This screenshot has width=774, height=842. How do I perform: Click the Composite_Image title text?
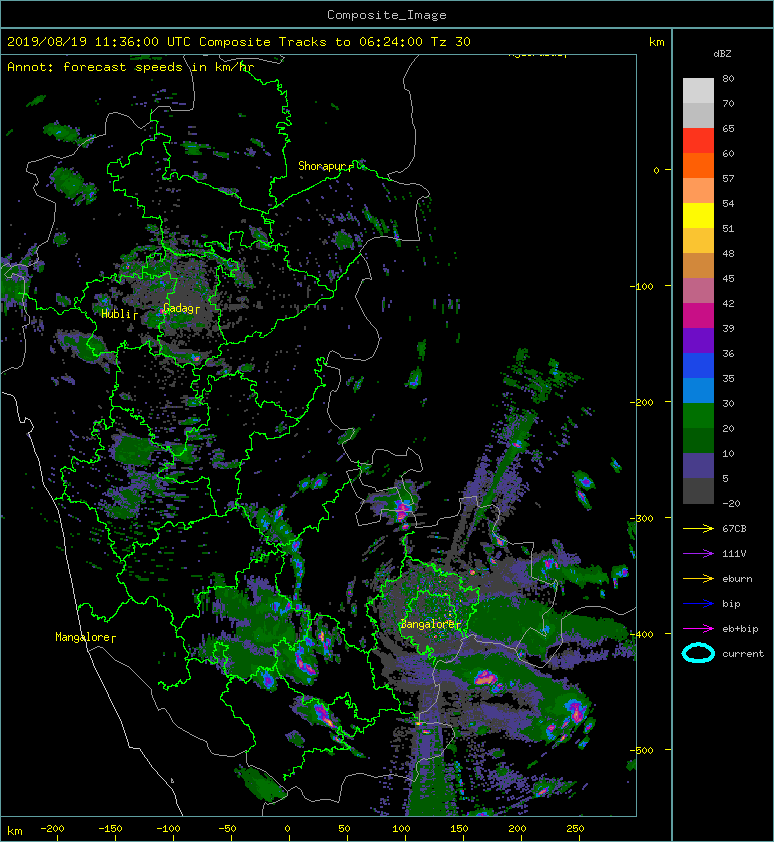pyautogui.click(x=387, y=15)
